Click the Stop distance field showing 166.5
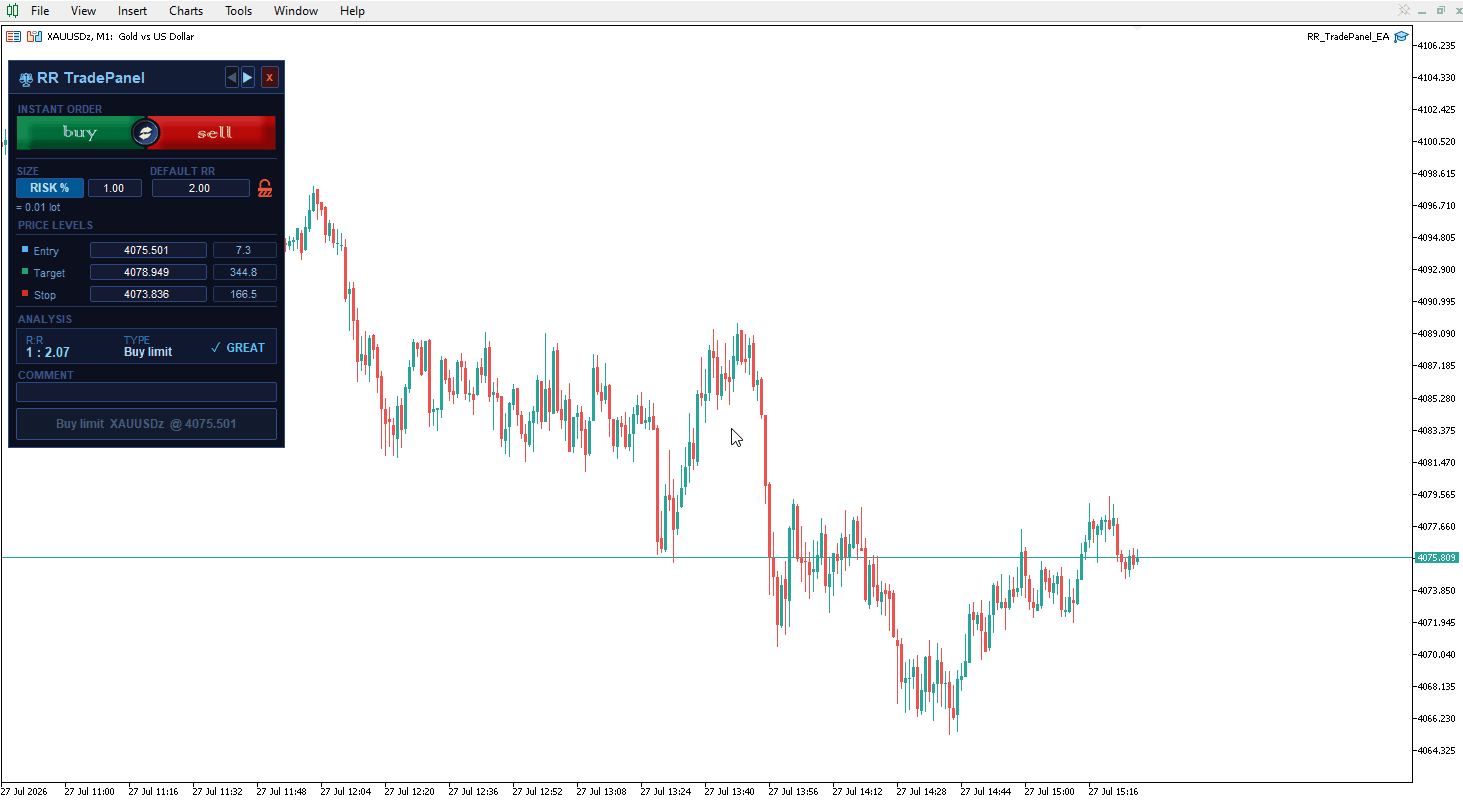 245,294
